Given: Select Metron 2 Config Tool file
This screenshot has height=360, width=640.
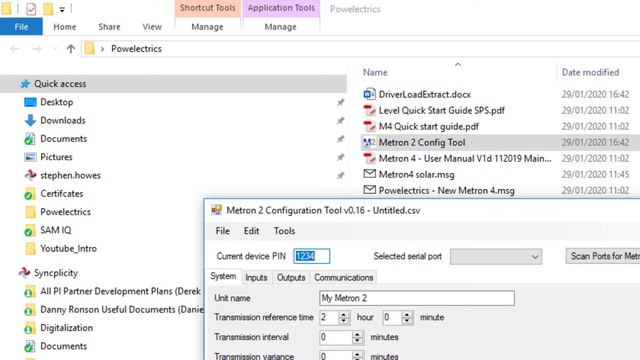Looking at the screenshot, I should pos(422,142).
